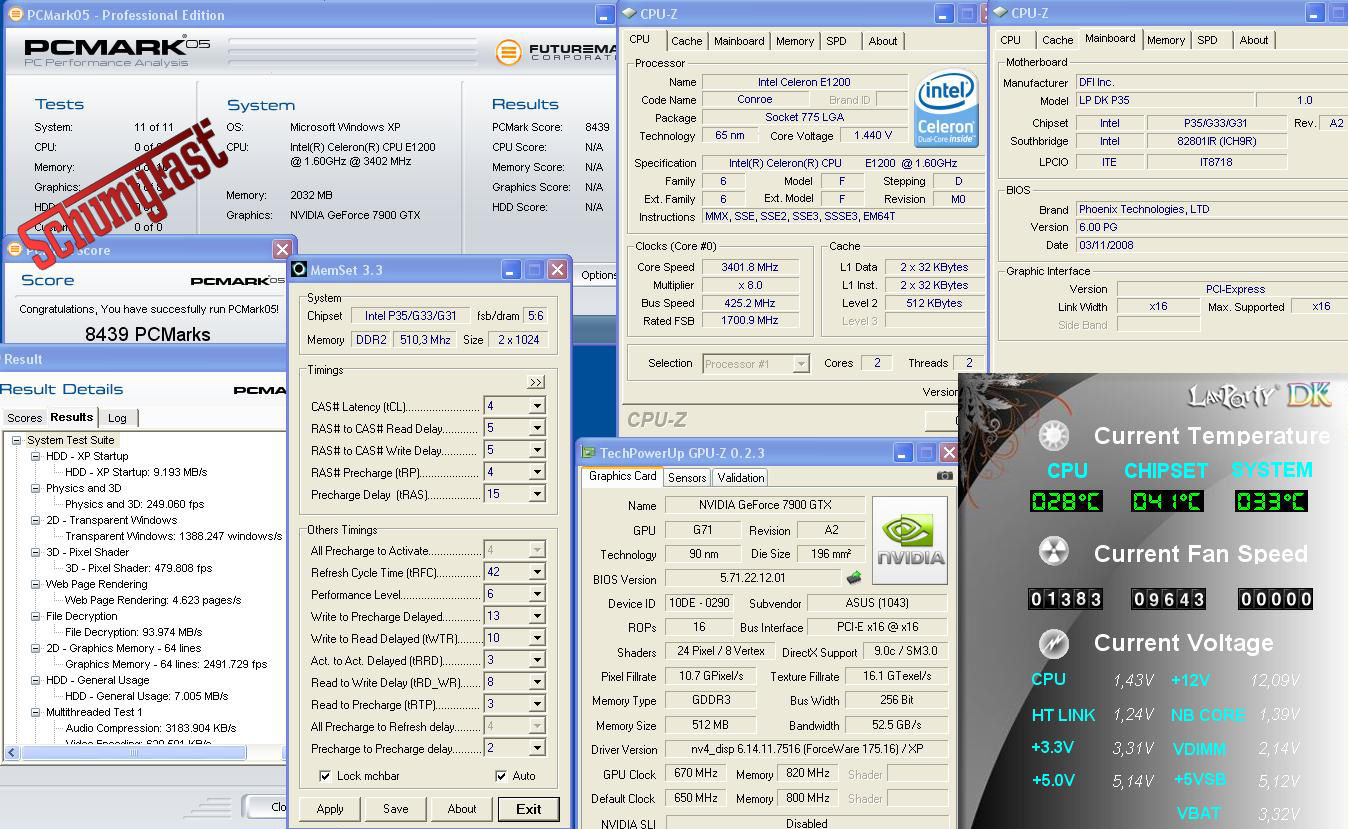This screenshot has width=1348, height=829.
Task: Select 'Multithreaded Test 1' tree item
Action: click(94, 712)
